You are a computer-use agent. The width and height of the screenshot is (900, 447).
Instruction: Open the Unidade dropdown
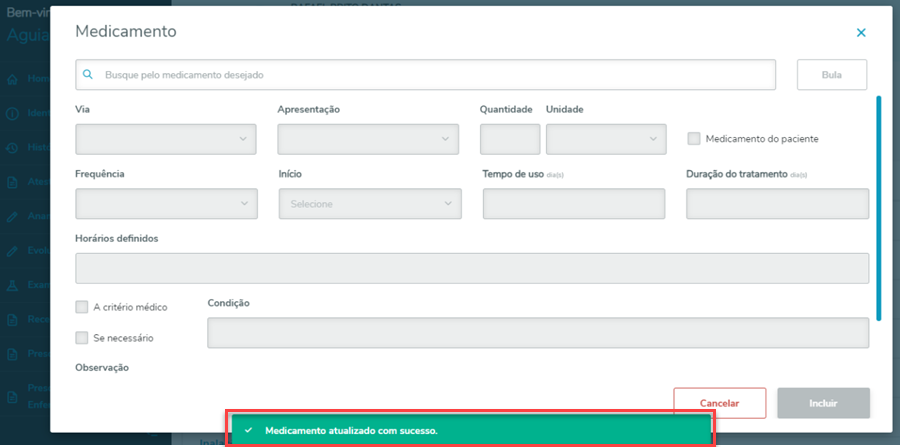[606, 139]
